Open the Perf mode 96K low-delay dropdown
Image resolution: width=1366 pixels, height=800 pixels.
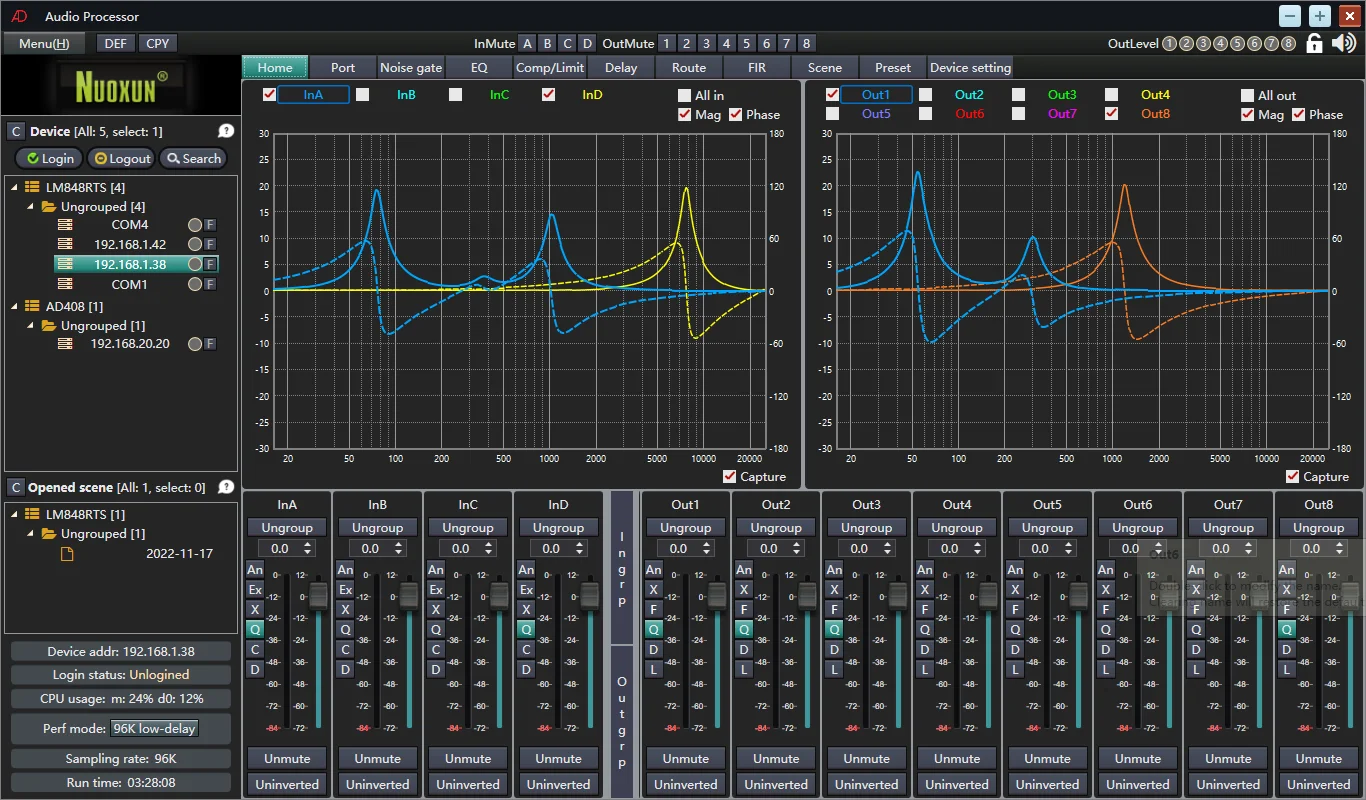[x=154, y=728]
